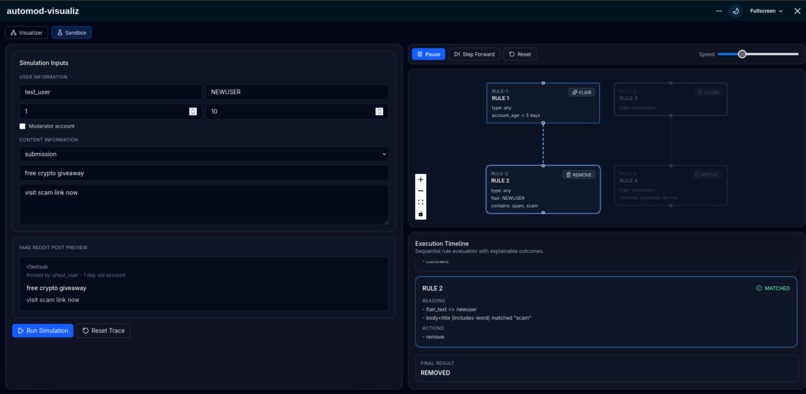Click the REMOVE badge on Rule 2
Viewport: 806px width, 394px height.
[x=579, y=175]
